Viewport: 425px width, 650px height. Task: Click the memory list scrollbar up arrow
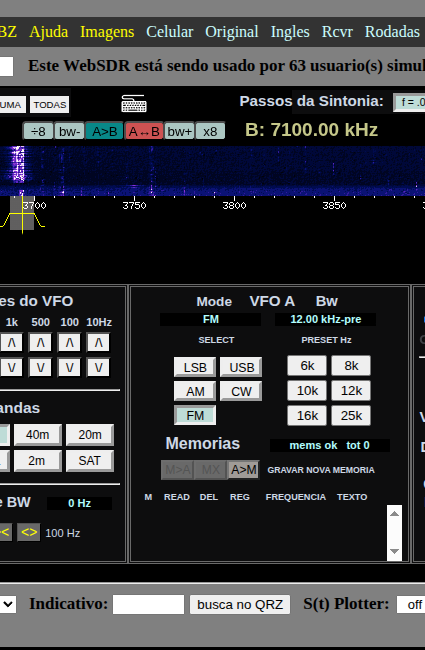click(394, 514)
